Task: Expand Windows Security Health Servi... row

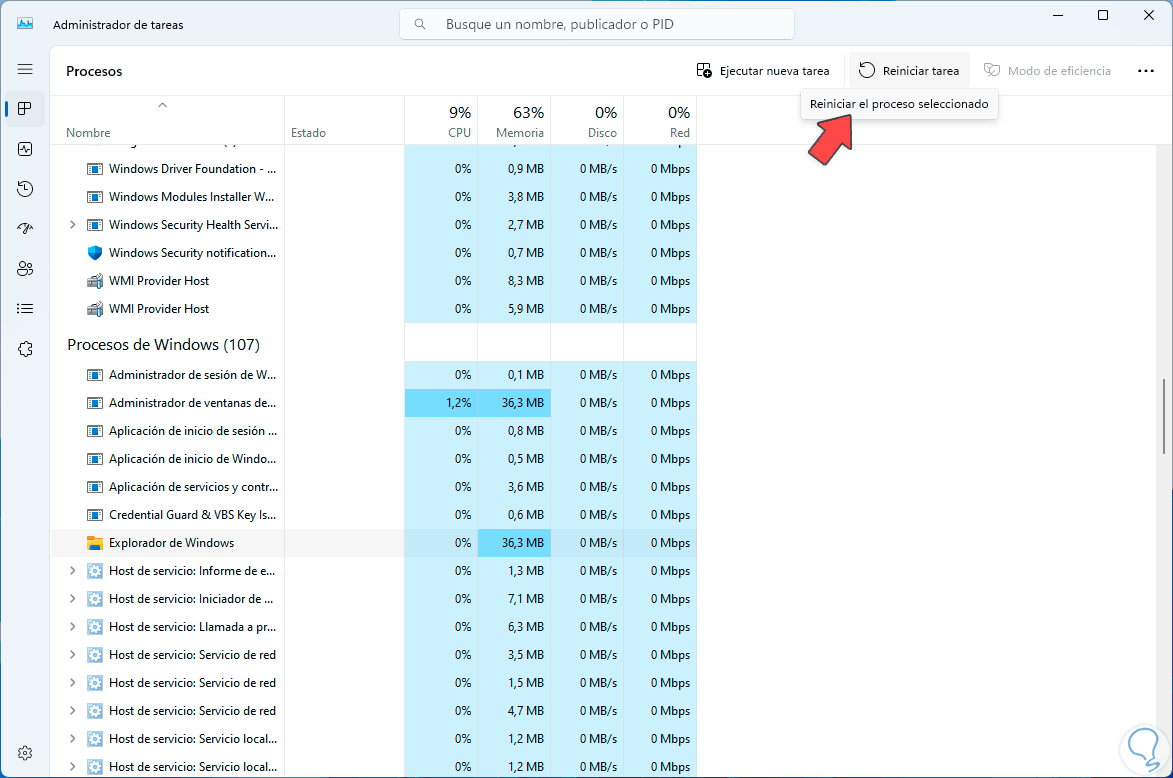Action: click(73, 224)
